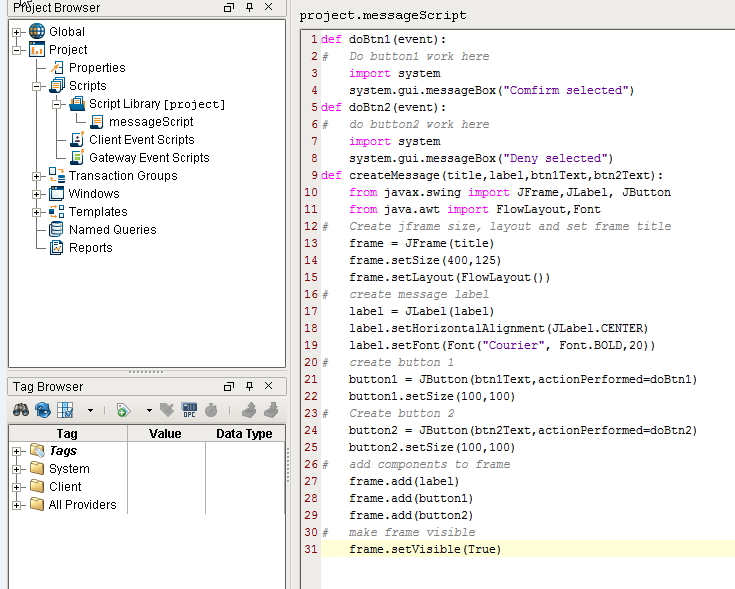Click the Project chart icon

pos(37,49)
